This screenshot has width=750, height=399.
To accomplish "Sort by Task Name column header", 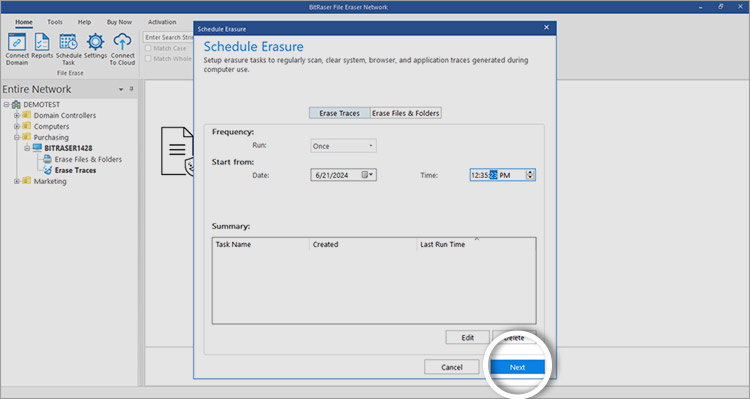I will [261, 244].
